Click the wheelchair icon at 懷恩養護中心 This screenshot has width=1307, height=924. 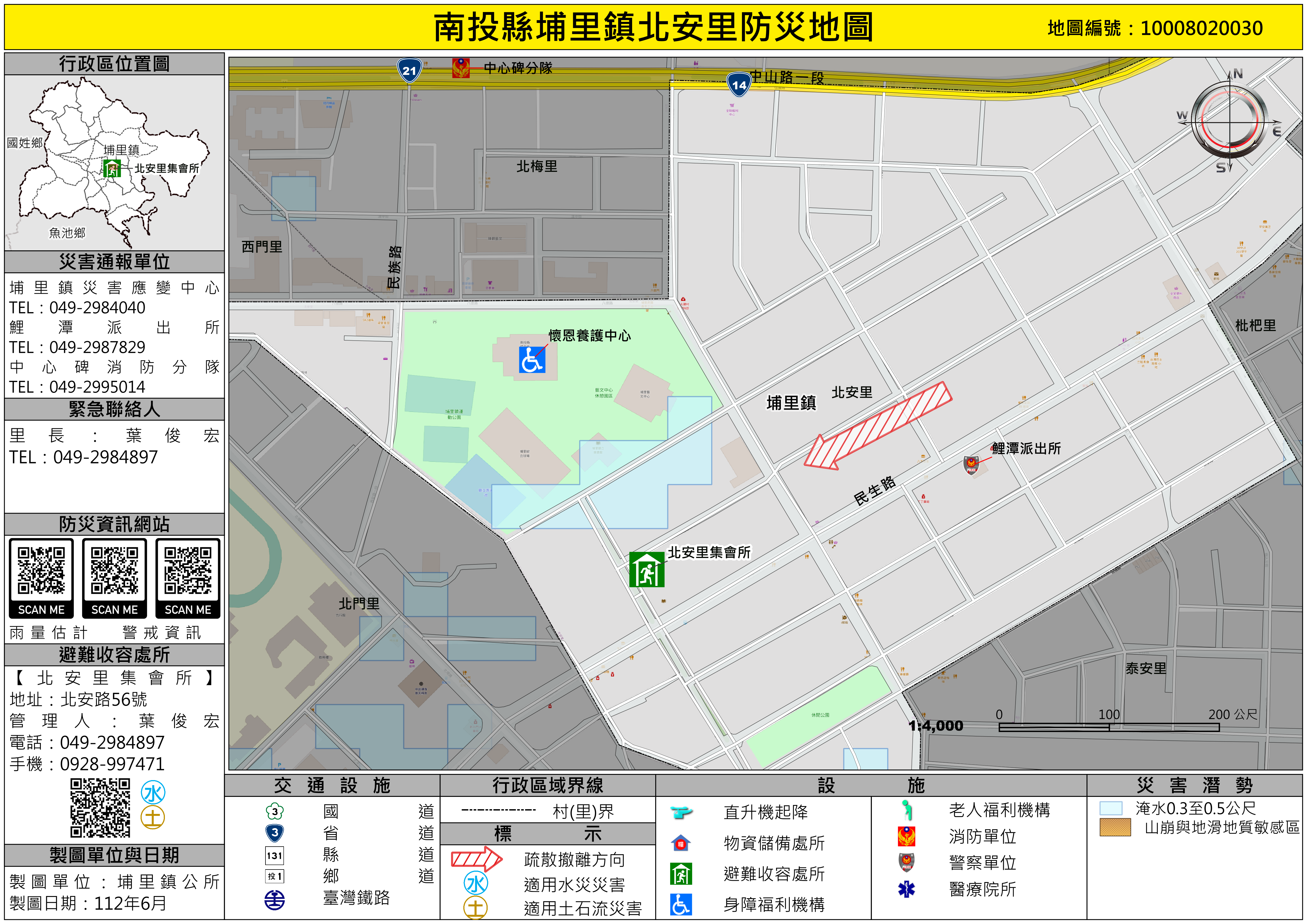(x=532, y=360)
